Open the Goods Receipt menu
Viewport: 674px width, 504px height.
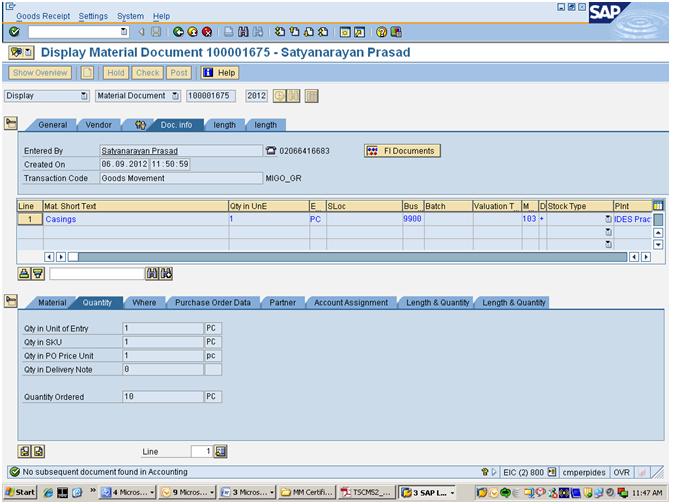tap(43, 16)
